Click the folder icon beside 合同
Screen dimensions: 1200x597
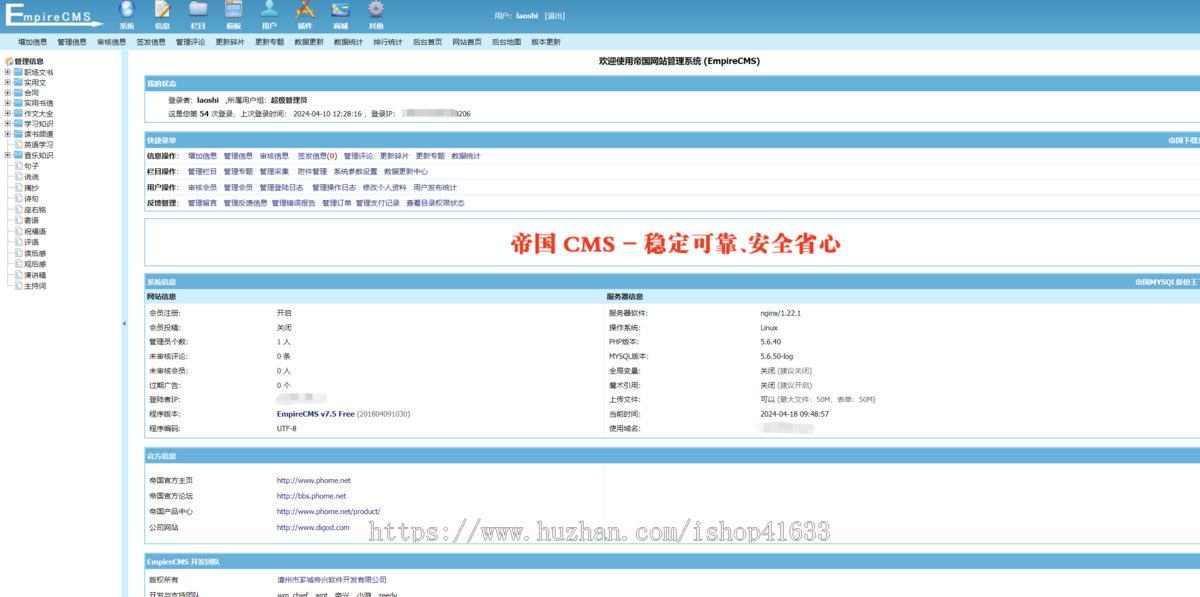pyautogui.click(x=18, y=92)
